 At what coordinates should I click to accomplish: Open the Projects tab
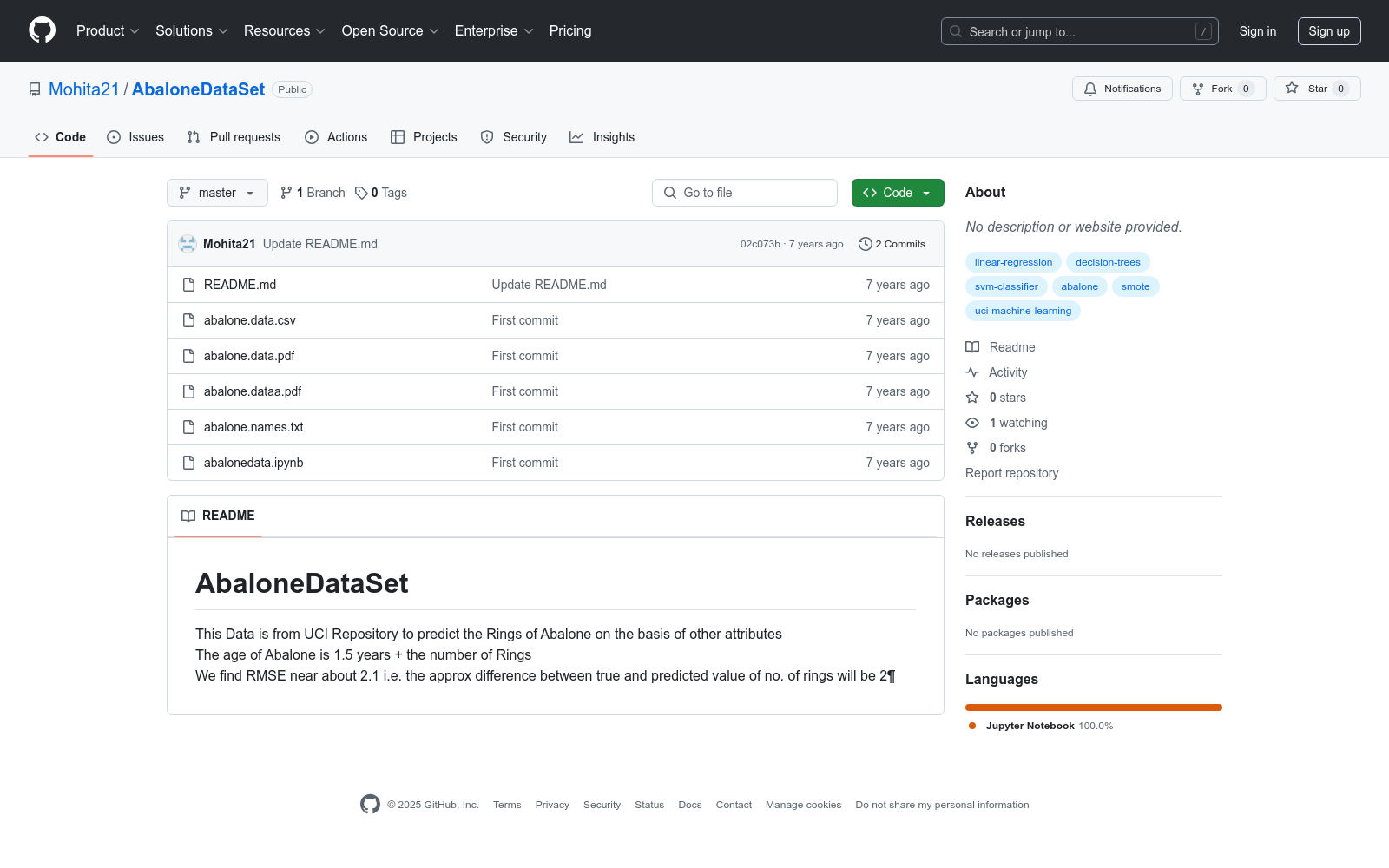pos(424,137)
